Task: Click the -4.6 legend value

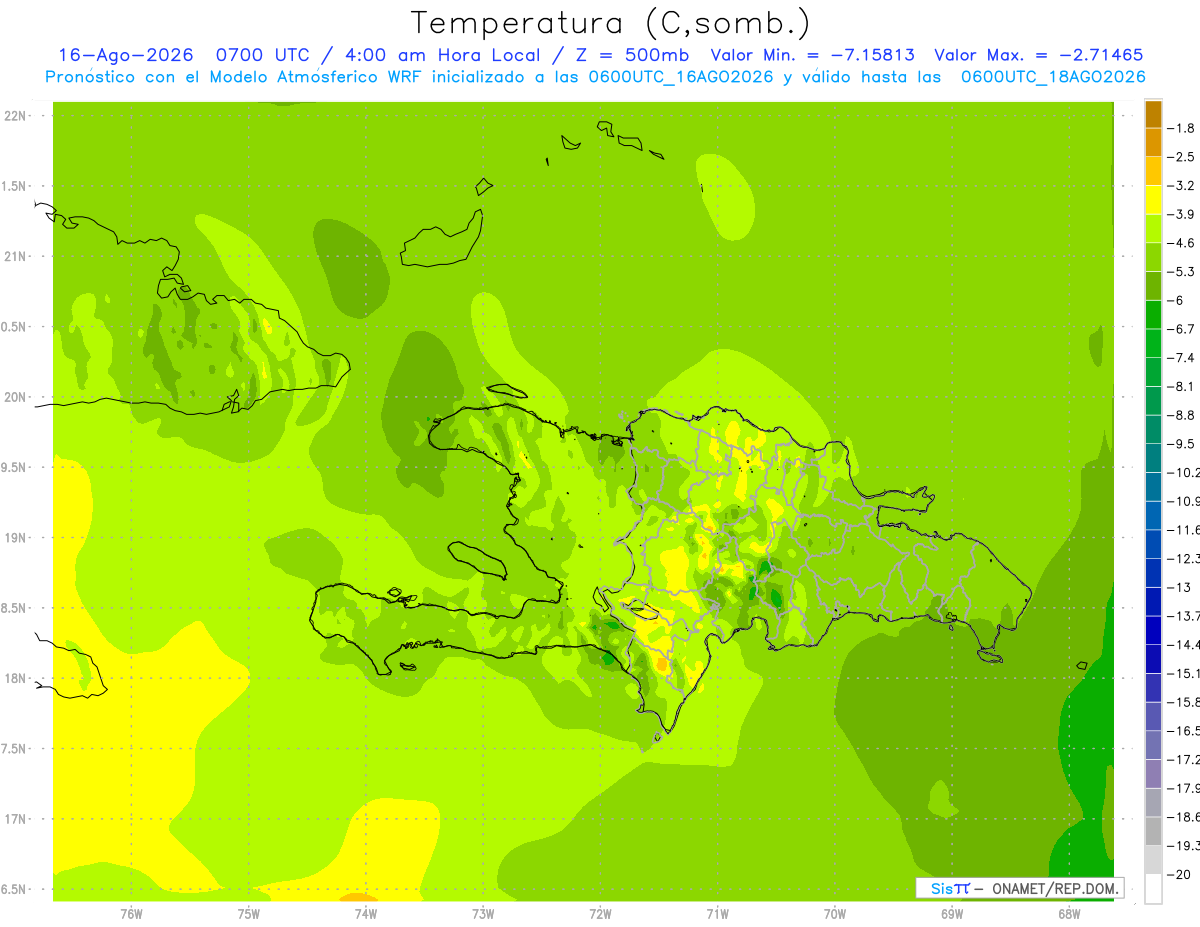Action: click(x=1181, y=243)
